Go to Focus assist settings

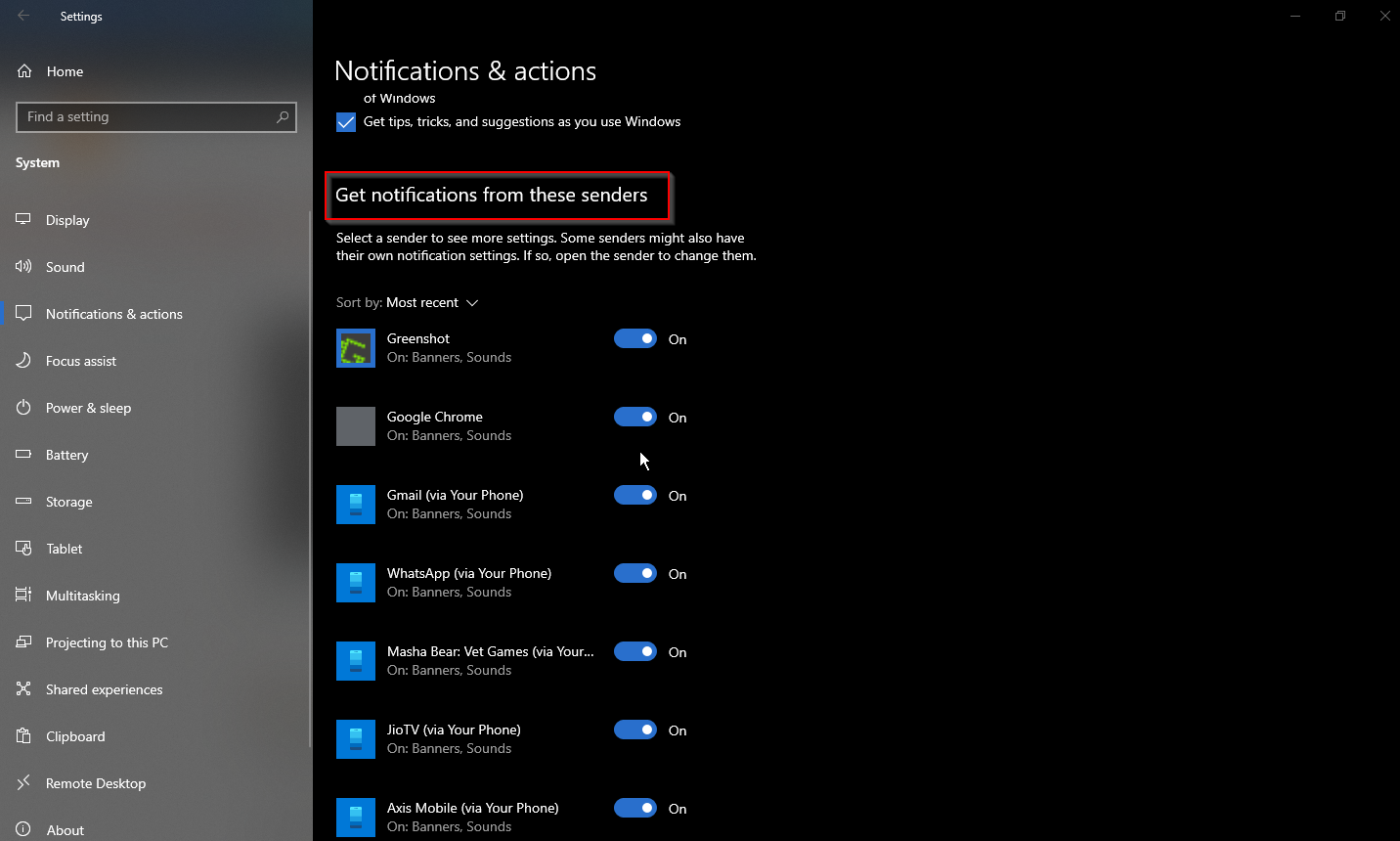(x=156, y=361)
